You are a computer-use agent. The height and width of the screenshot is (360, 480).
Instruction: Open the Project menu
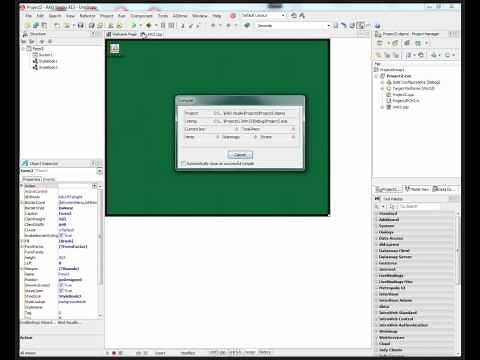click(107, 16)
